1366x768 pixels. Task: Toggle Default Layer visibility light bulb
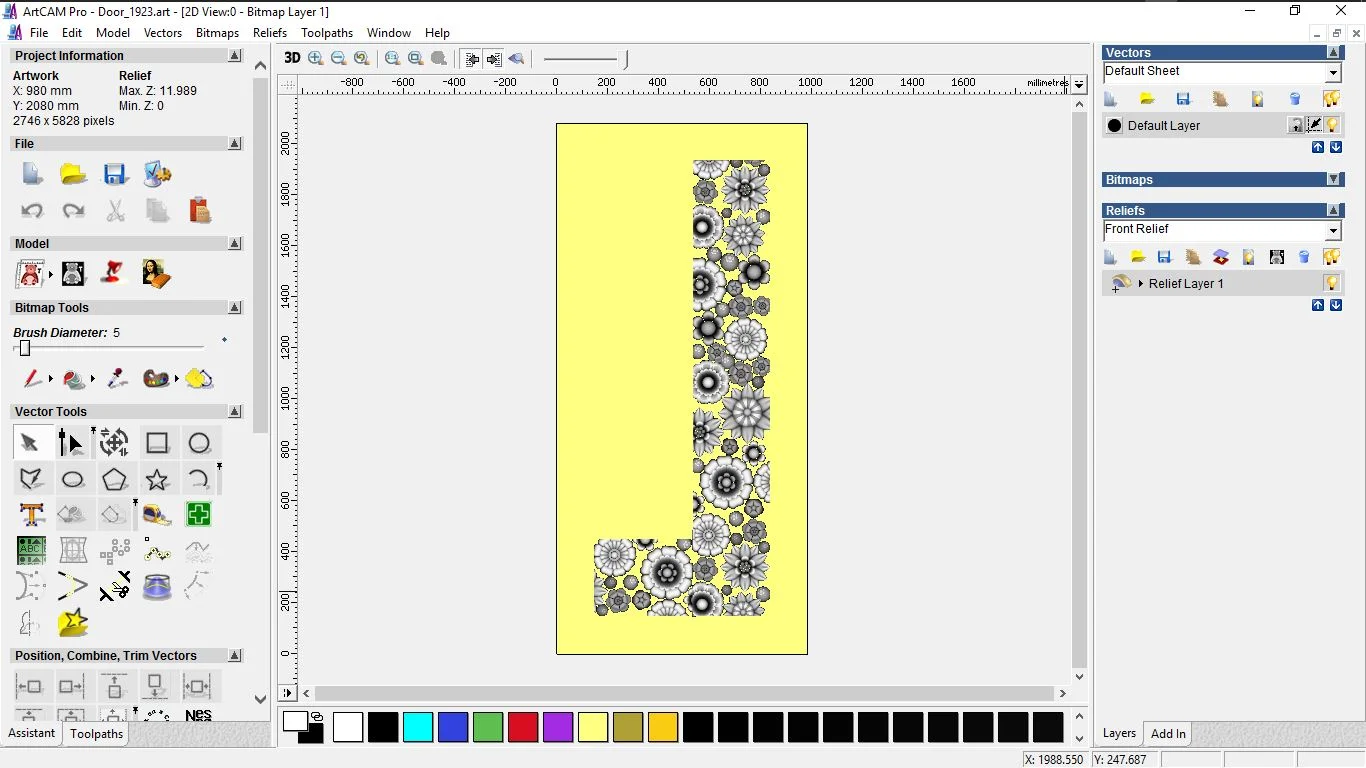pyautogui.click(x=1332, y=125)
